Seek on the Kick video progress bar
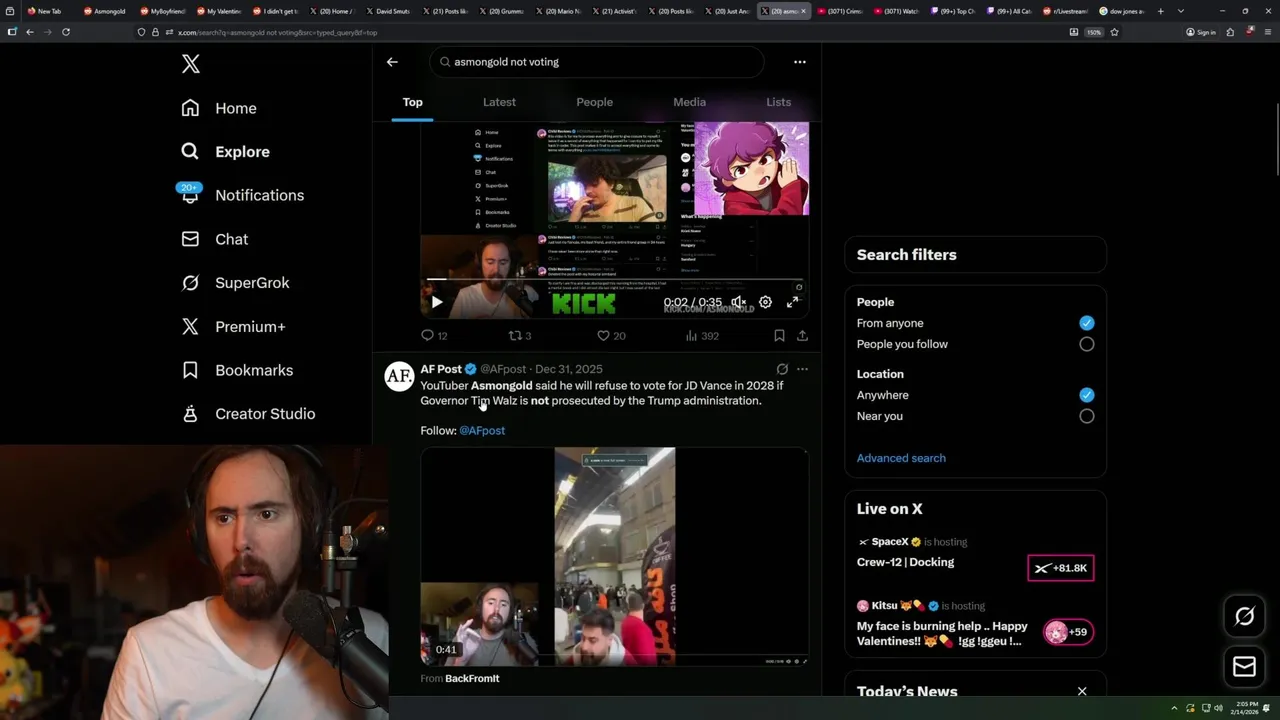 [614, 280]
